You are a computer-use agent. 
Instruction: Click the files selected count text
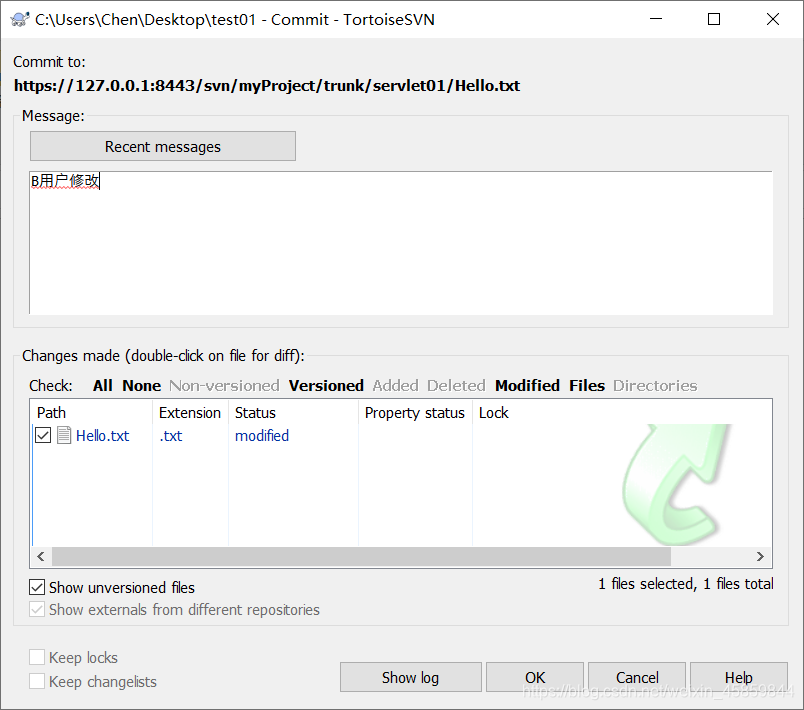click(686, 584)
